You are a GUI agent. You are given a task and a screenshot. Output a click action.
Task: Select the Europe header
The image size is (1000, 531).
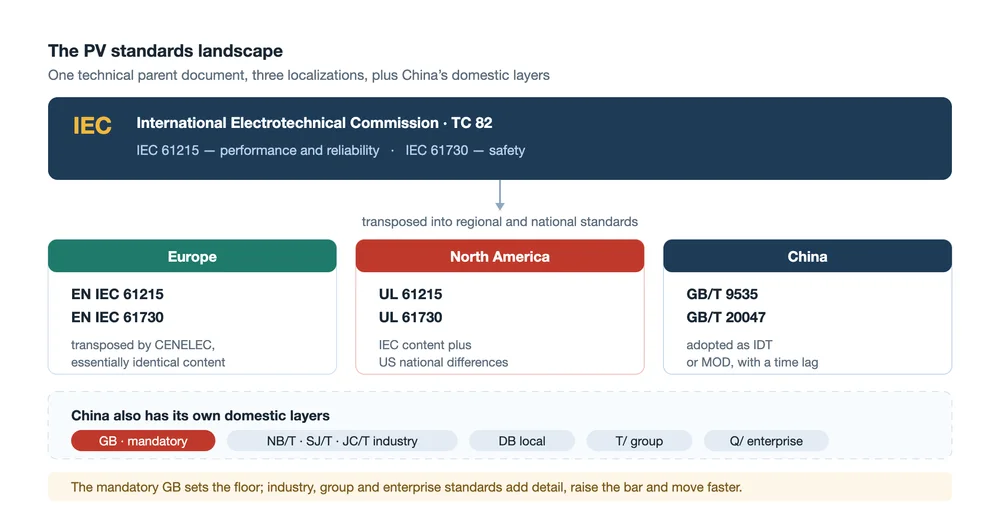192,256
